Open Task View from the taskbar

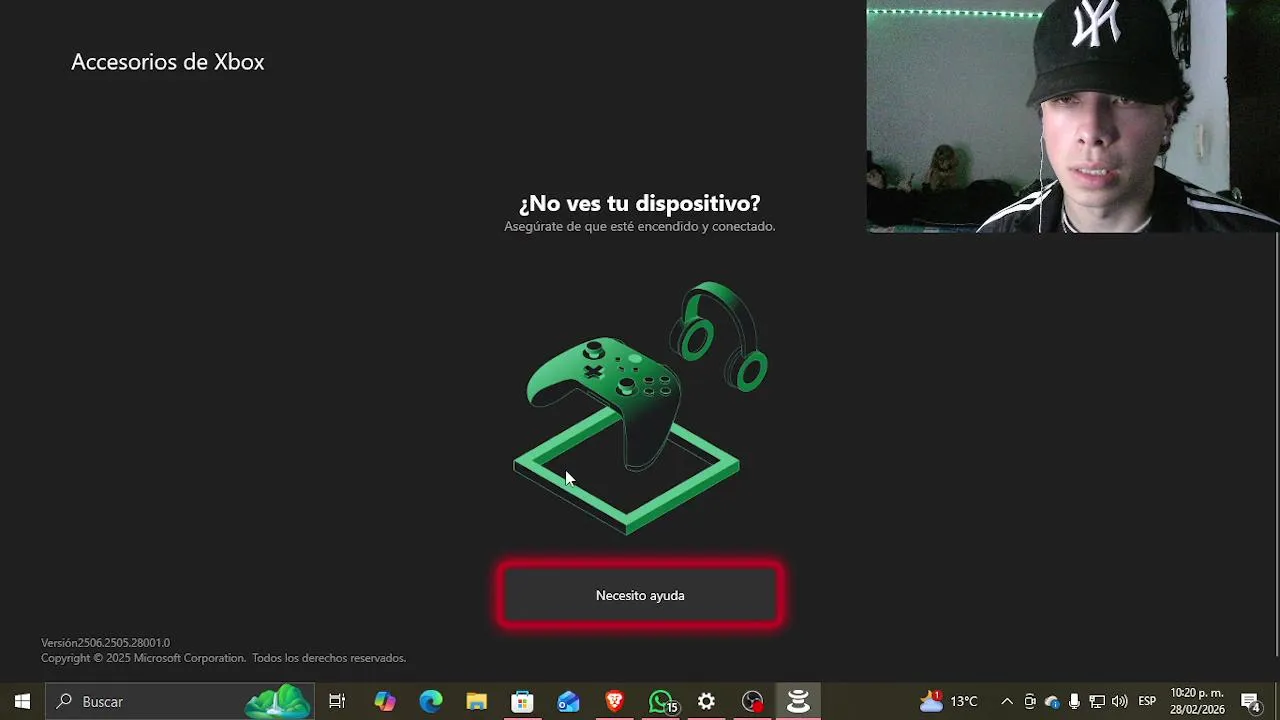tap(337, 701)
